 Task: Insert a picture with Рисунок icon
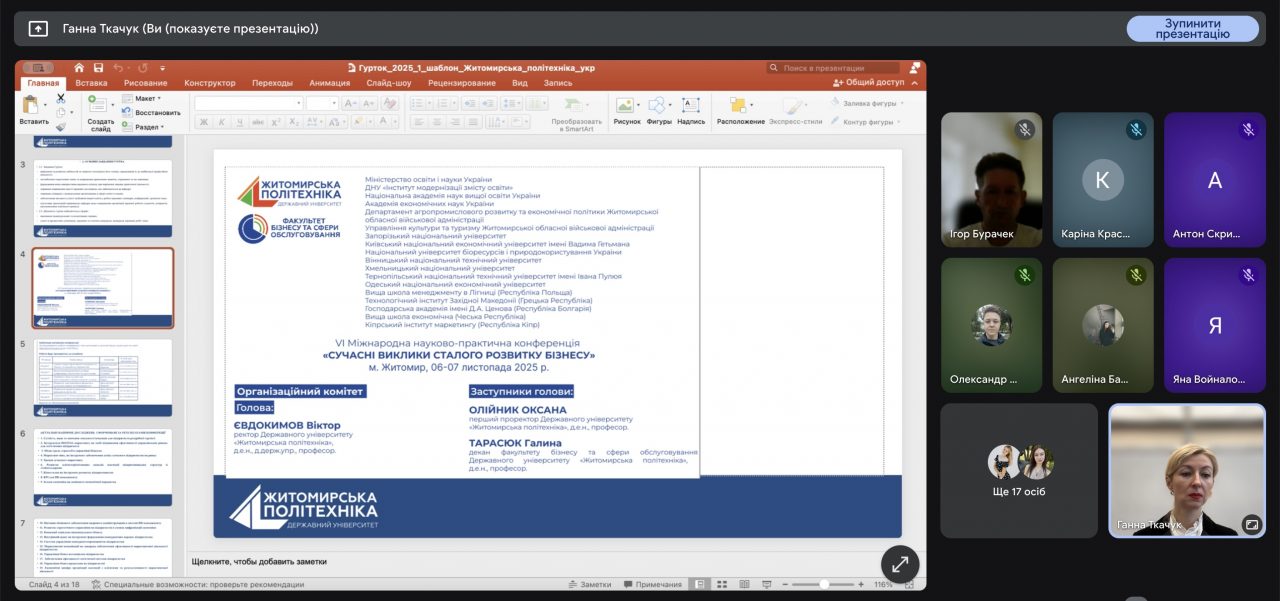pyautogui.click(x=626, y=108)
